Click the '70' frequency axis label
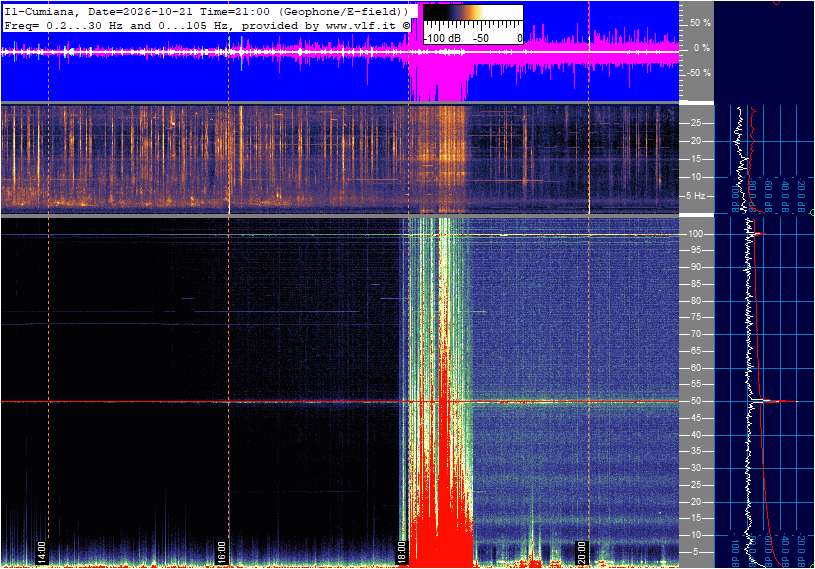The image size is (815, 569). 695,334
